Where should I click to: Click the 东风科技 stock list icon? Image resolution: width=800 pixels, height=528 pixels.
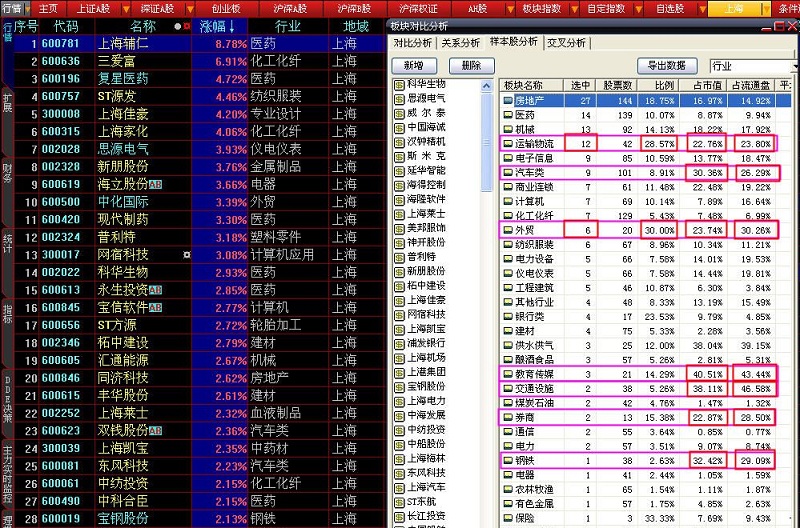point(399,473)
